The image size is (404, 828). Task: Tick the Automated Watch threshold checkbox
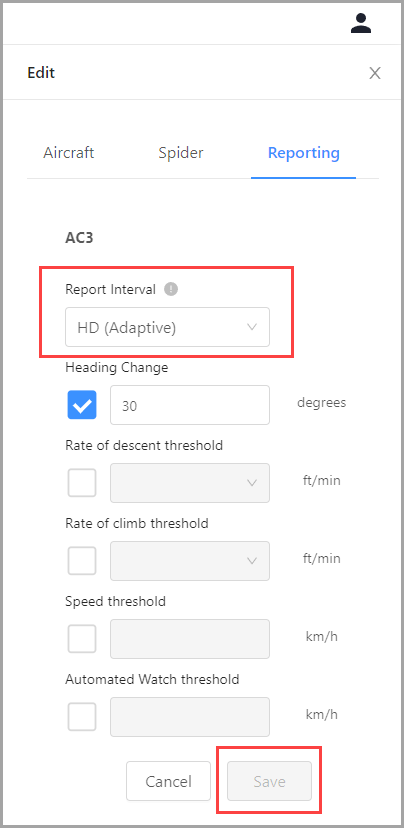point(82,717)
